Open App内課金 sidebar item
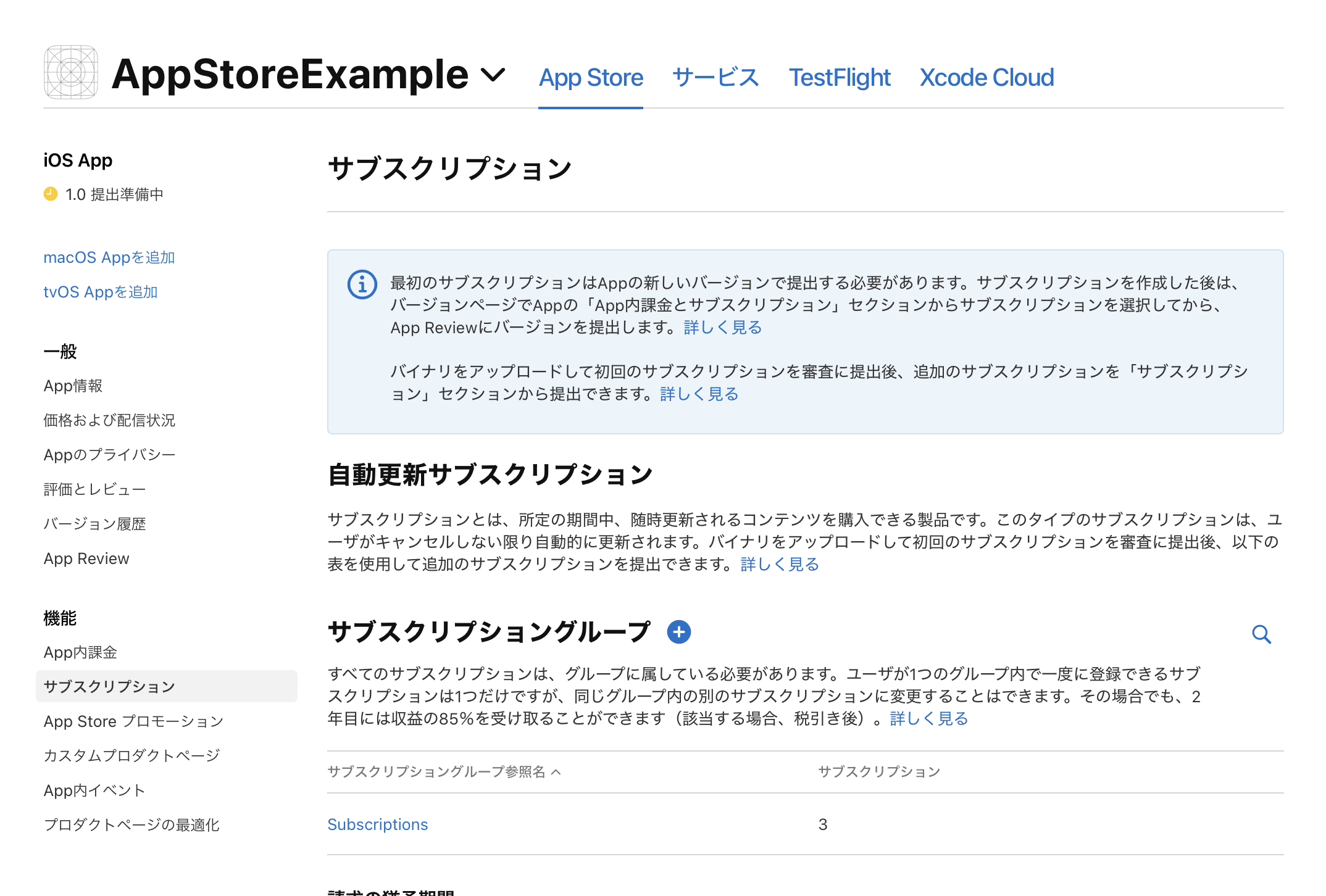The width and height of the screenshot is (1326, 896). (x=80, y=652)
